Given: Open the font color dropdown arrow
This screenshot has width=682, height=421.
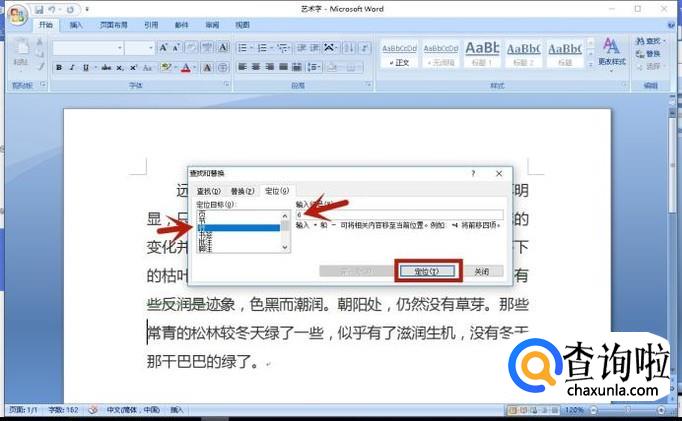Looking at the screenshot, I should point(194,67).
